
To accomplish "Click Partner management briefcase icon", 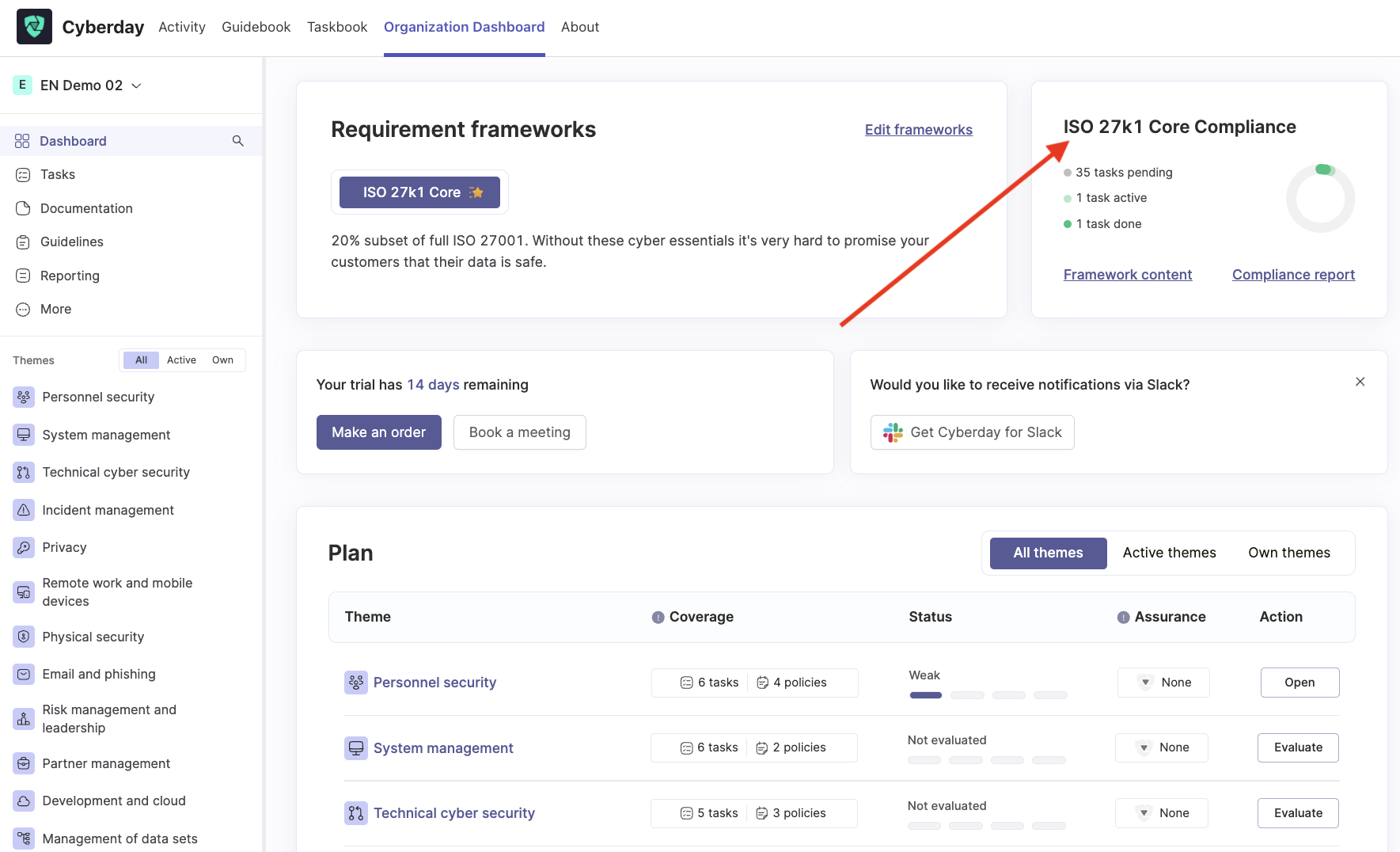I will (x=24, y=763).
